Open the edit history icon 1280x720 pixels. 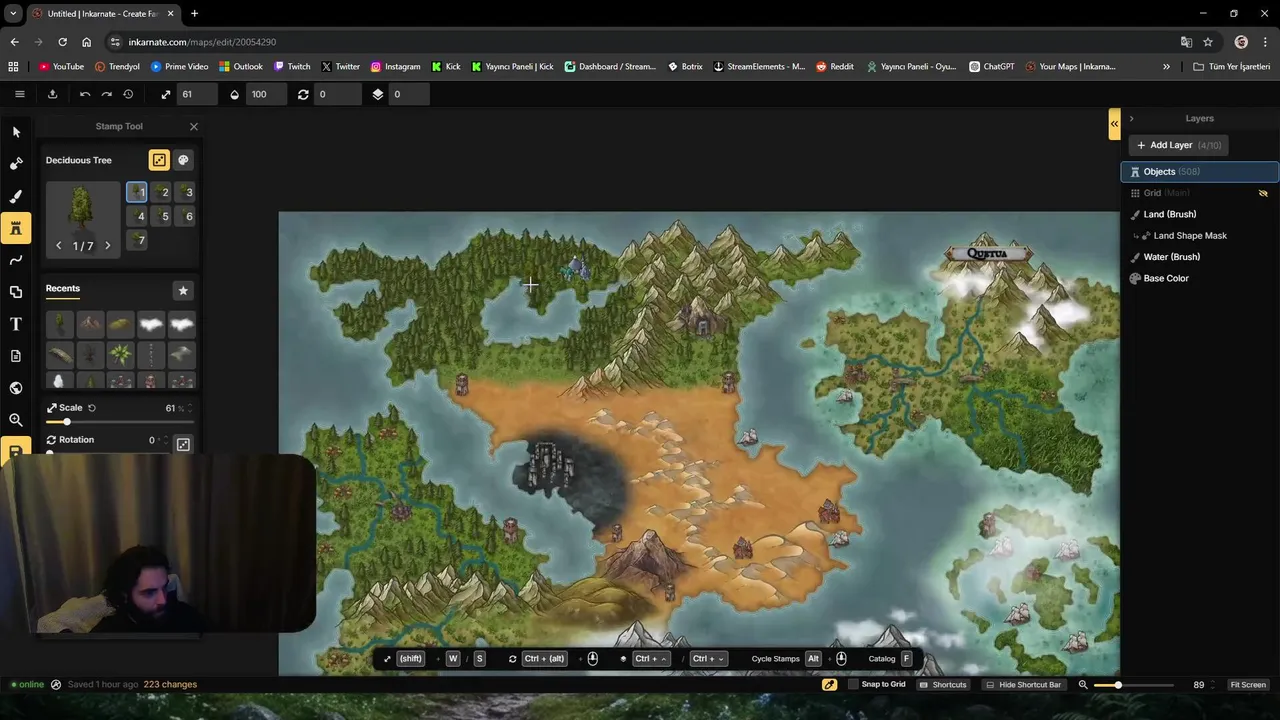coord(128,94)
